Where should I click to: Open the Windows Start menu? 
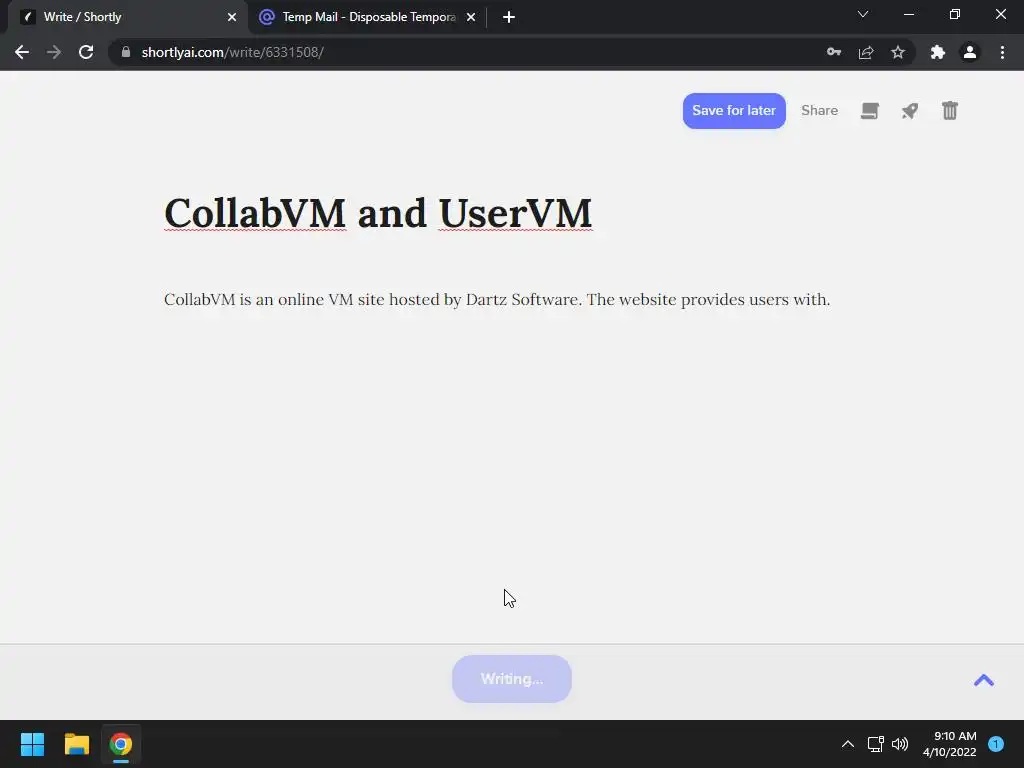pos(32,744)
